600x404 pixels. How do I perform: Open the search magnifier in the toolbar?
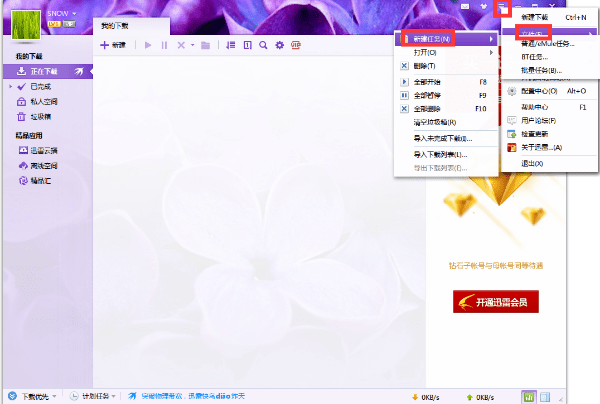[263, 45]
